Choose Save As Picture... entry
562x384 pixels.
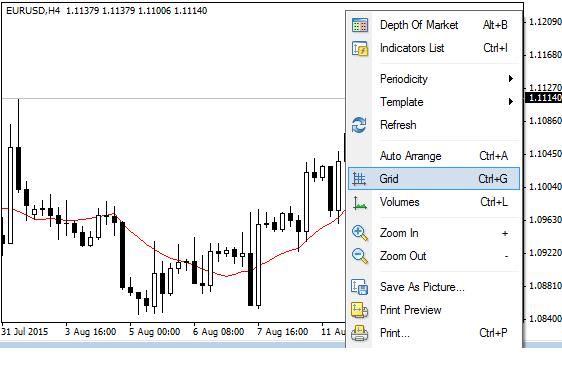pyautogui.click(x=434, y=287)
